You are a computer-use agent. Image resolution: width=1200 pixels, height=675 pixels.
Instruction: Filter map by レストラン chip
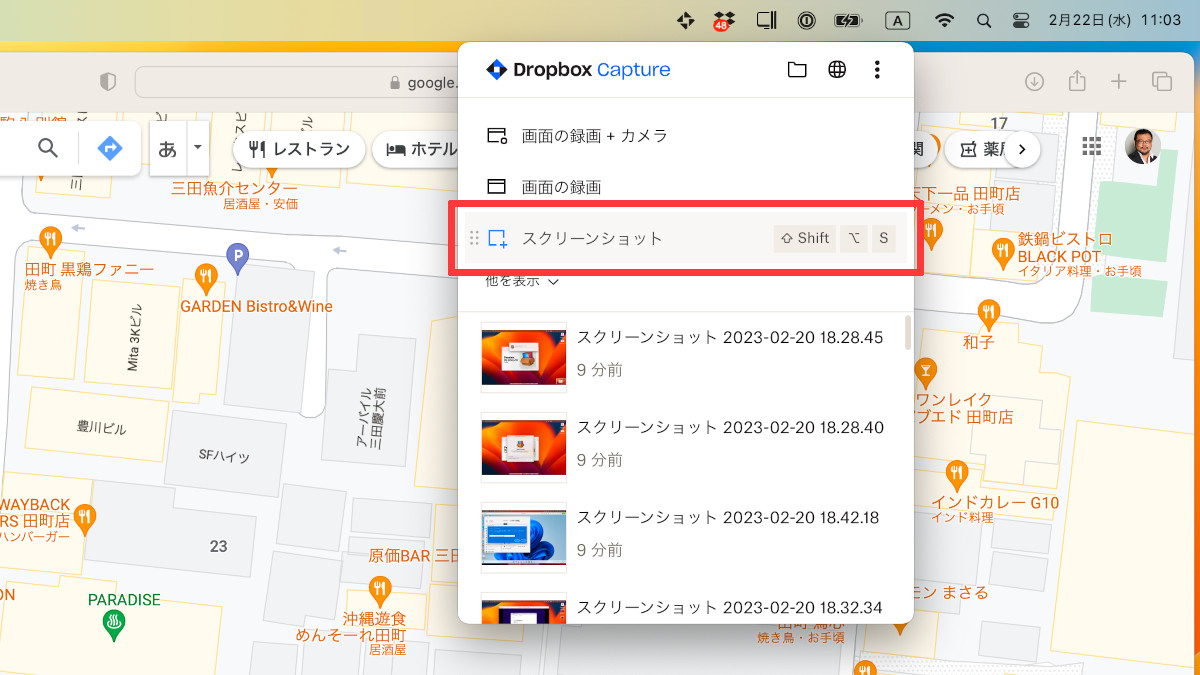299,149
